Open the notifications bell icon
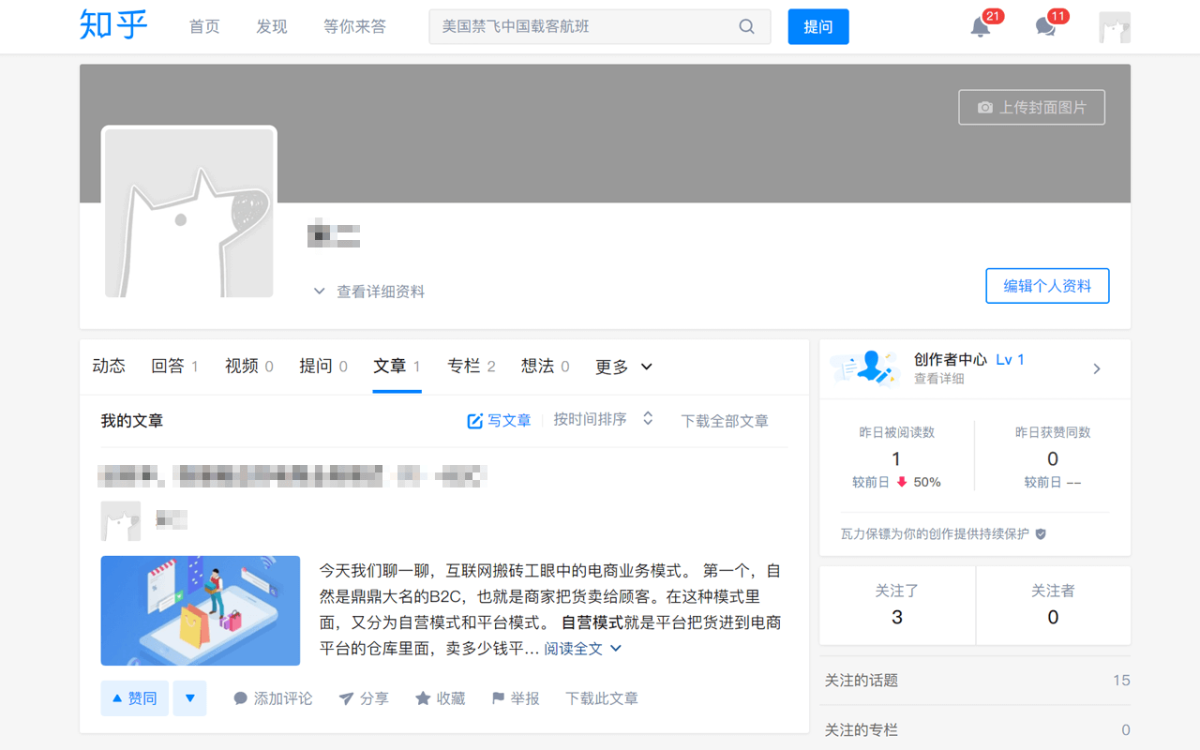1200x750 pixels. pos(978,27)
